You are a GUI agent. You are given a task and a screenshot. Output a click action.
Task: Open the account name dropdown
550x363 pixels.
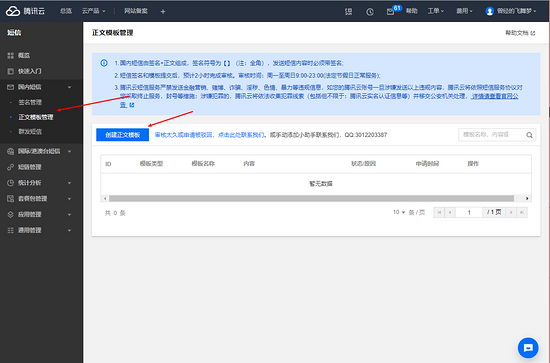click(516, 11)
